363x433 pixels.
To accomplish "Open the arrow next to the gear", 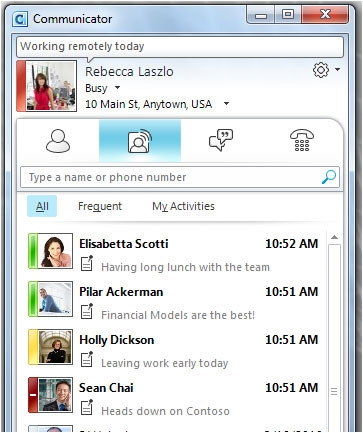I will (x=337, y=69).
